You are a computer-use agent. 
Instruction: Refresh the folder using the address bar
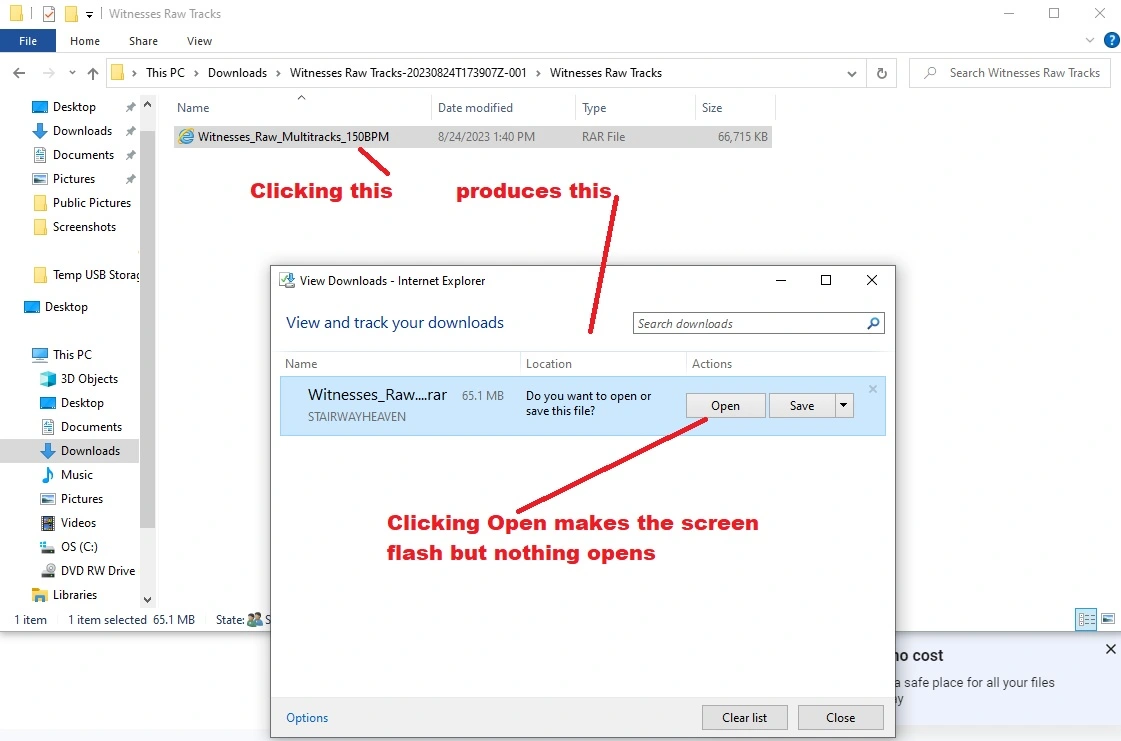click(x=881, y=73)
